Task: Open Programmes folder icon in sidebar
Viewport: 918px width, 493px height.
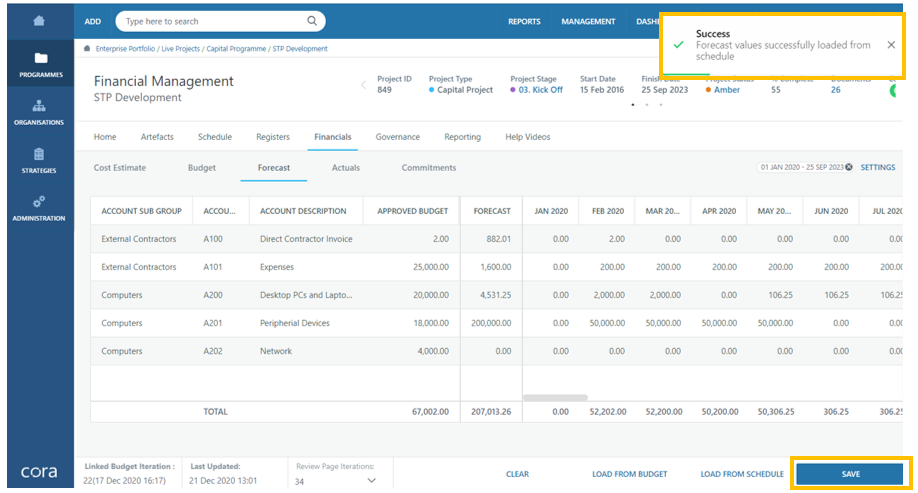Action: [x=40, y=58]
